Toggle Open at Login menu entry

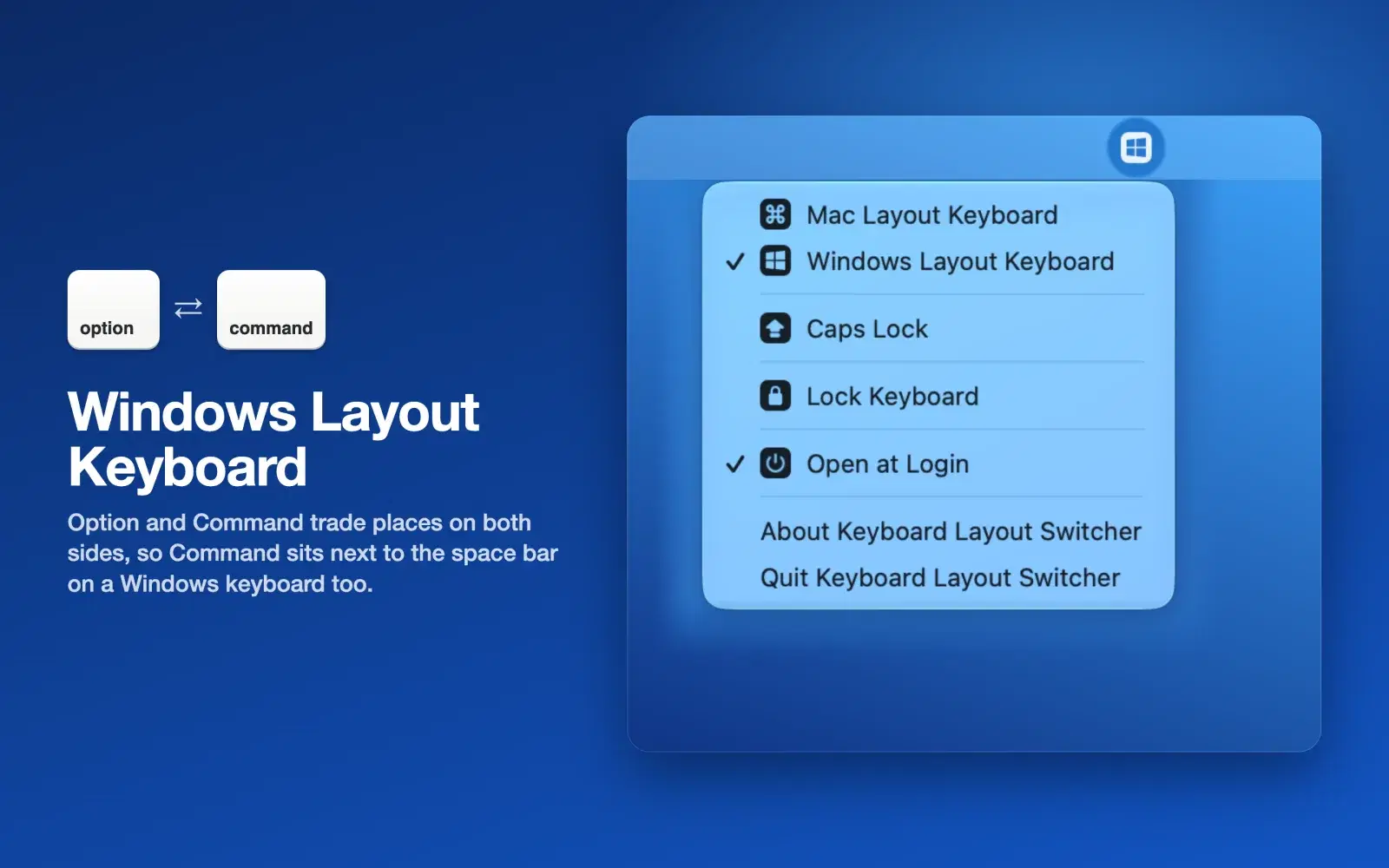pos(938,464)
